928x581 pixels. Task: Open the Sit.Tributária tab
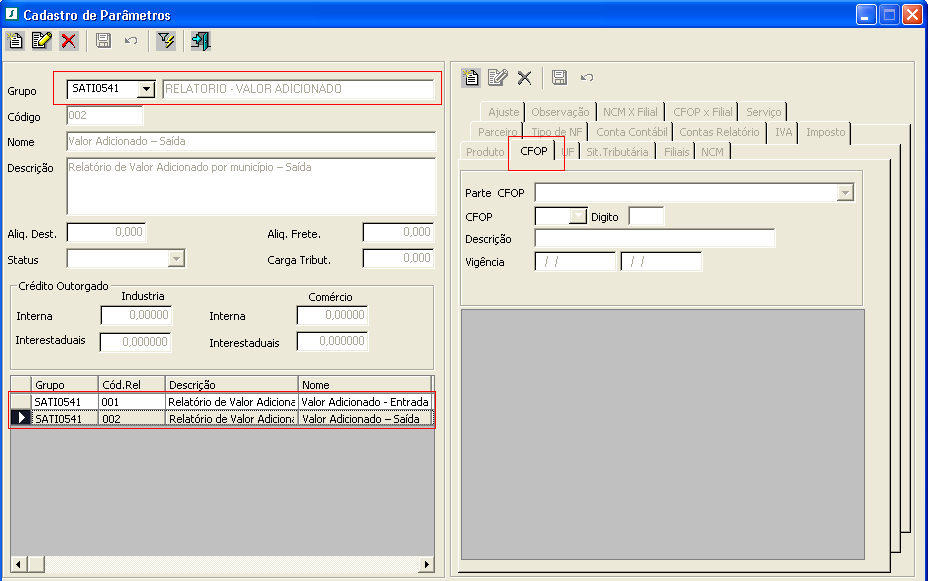tap(617, 152)
